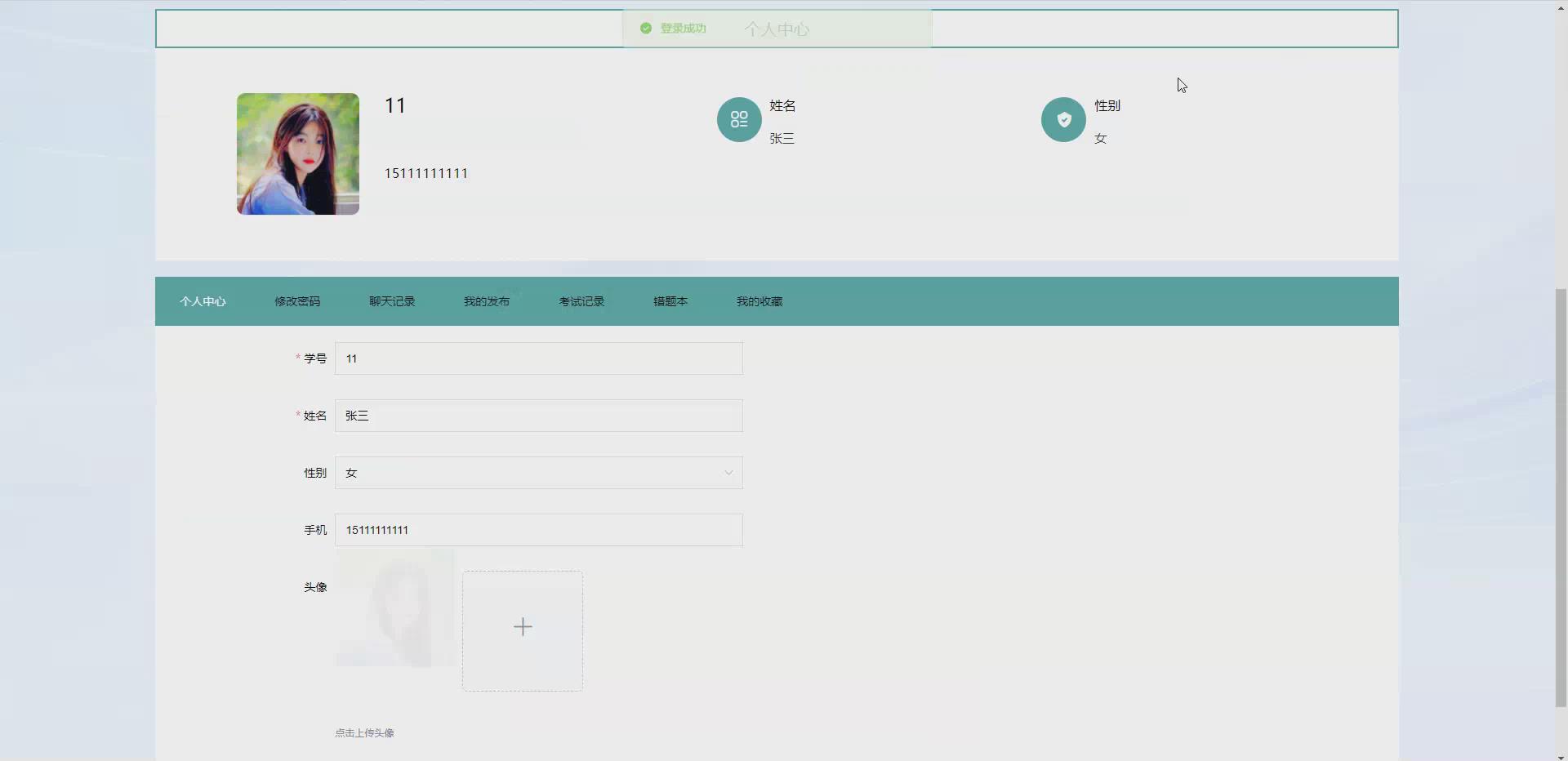Click the large username 11 beside avatar
Screen dimensions: 1568x761
point(395,105)
